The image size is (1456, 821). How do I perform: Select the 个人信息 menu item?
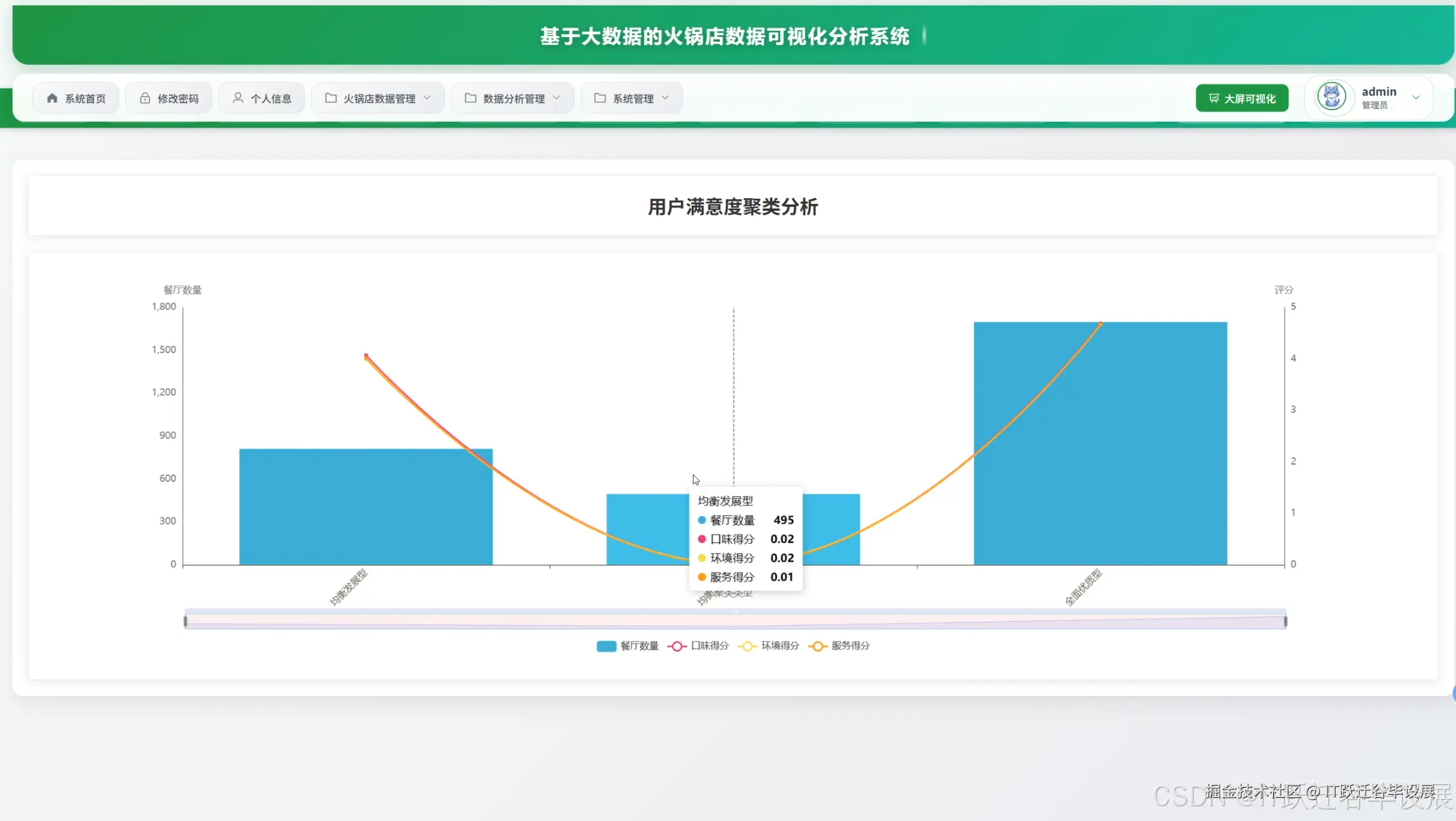[x=262, y=97]
